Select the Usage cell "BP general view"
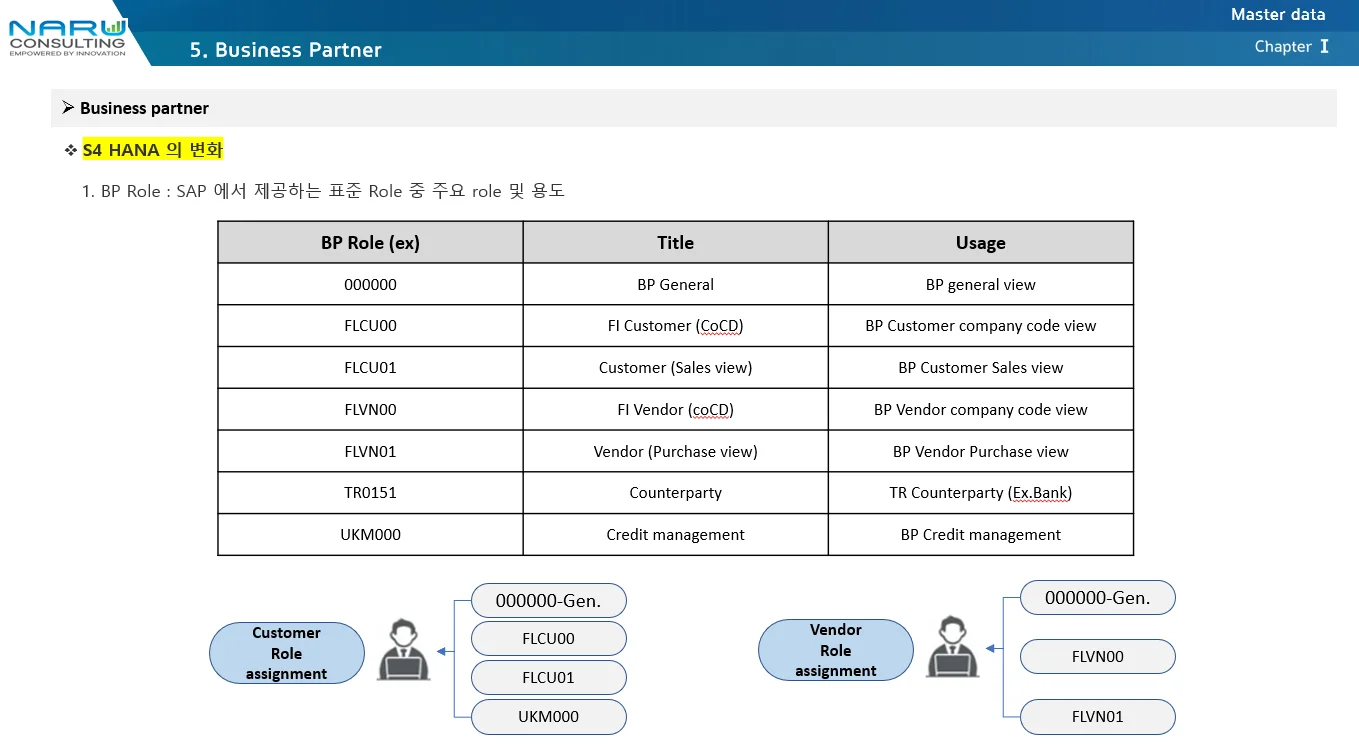The image size is (1359, 744). coord(981,284)
